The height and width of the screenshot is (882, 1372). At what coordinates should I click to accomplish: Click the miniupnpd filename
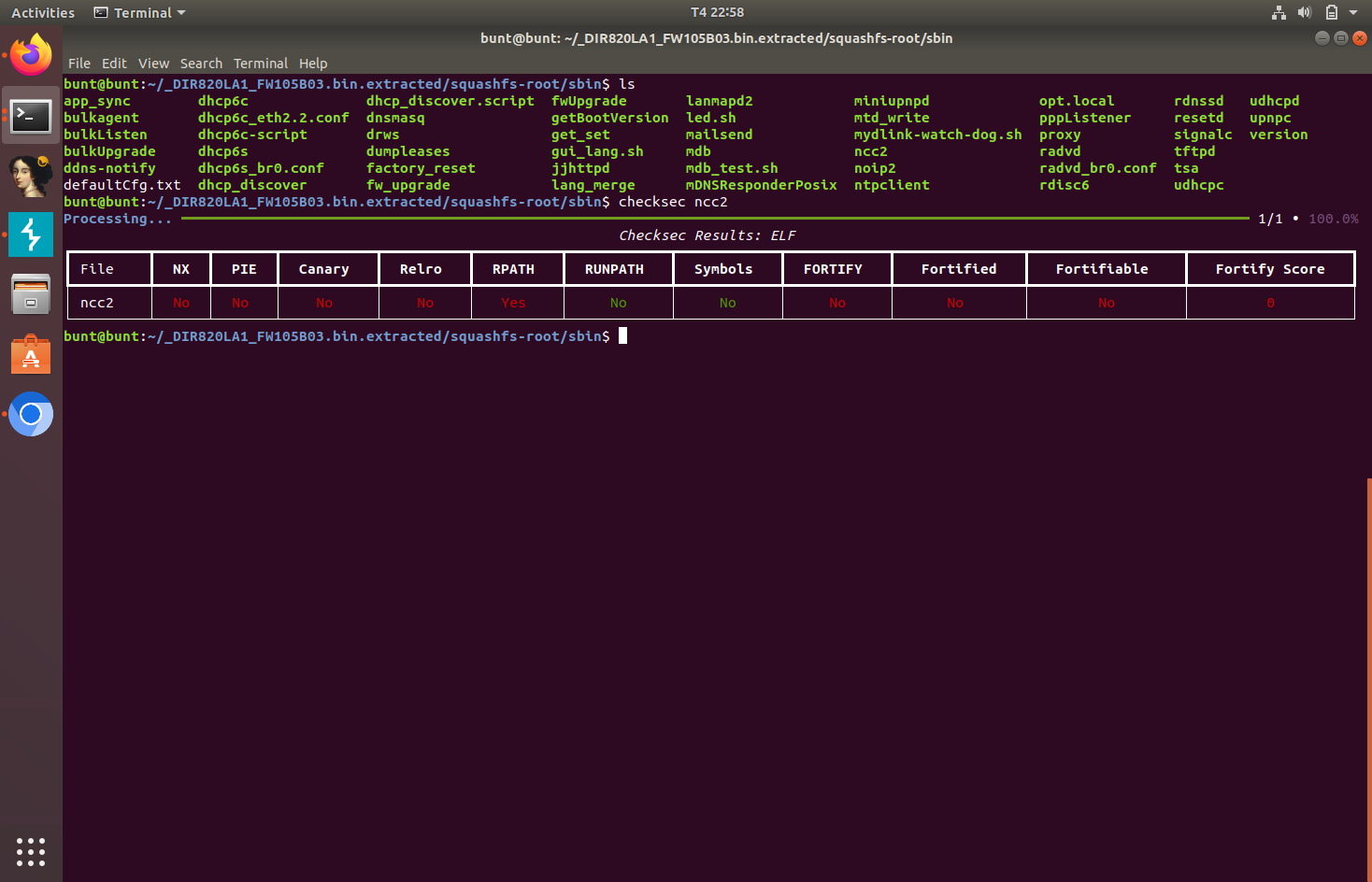[x=892, y=101]
